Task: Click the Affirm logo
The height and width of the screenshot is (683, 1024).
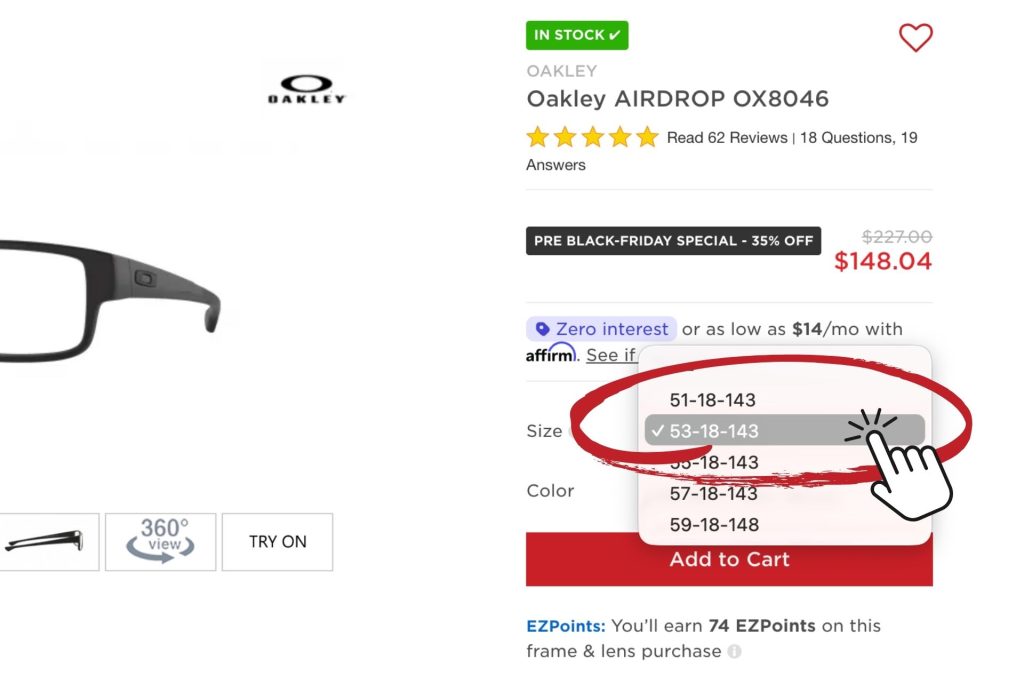Action: 549,356
